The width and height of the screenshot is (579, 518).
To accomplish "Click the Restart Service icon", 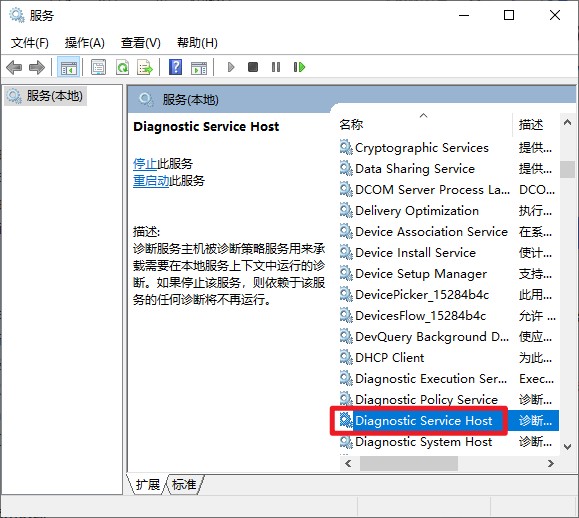I will 299,67.
